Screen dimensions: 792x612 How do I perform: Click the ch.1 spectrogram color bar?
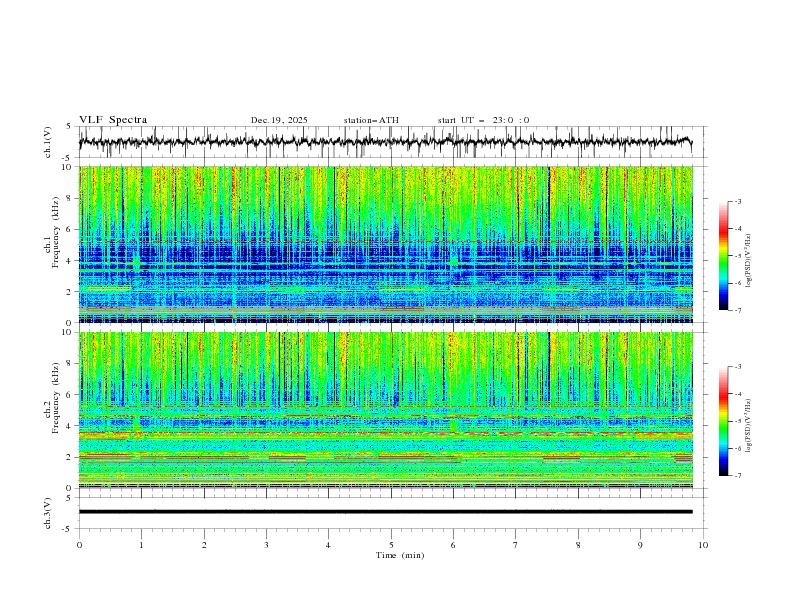pos(724,256)
